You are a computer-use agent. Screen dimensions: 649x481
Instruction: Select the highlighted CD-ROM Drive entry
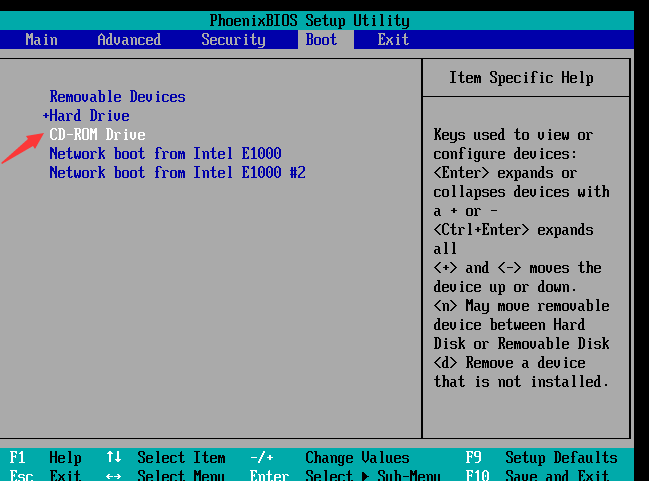[x=97, y=135]
